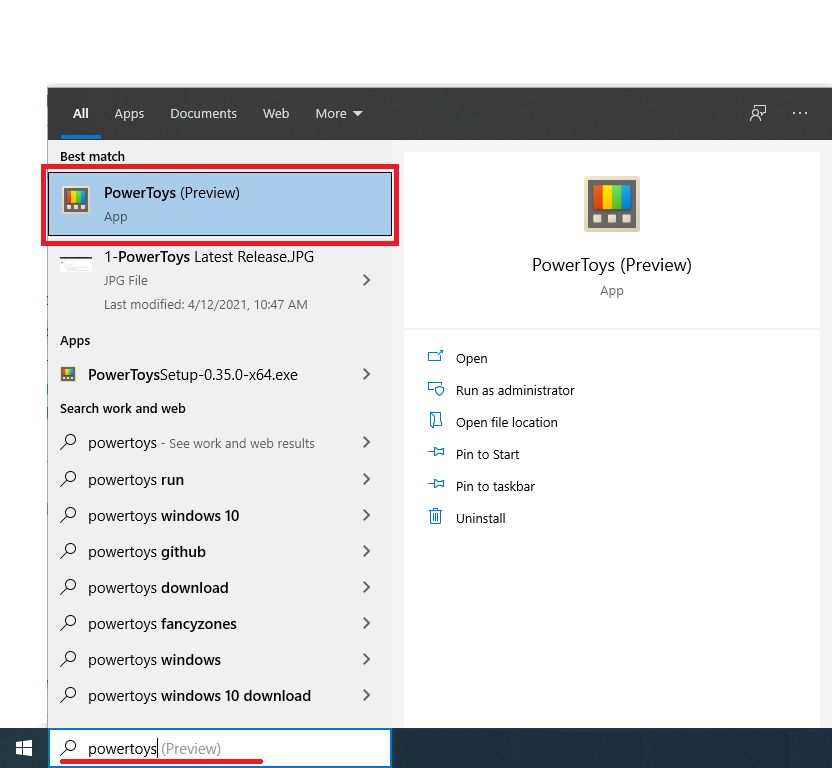Select 'powertoys windows' suggestion
This screenshot has width=832, height=768.
tap(220, 660)
